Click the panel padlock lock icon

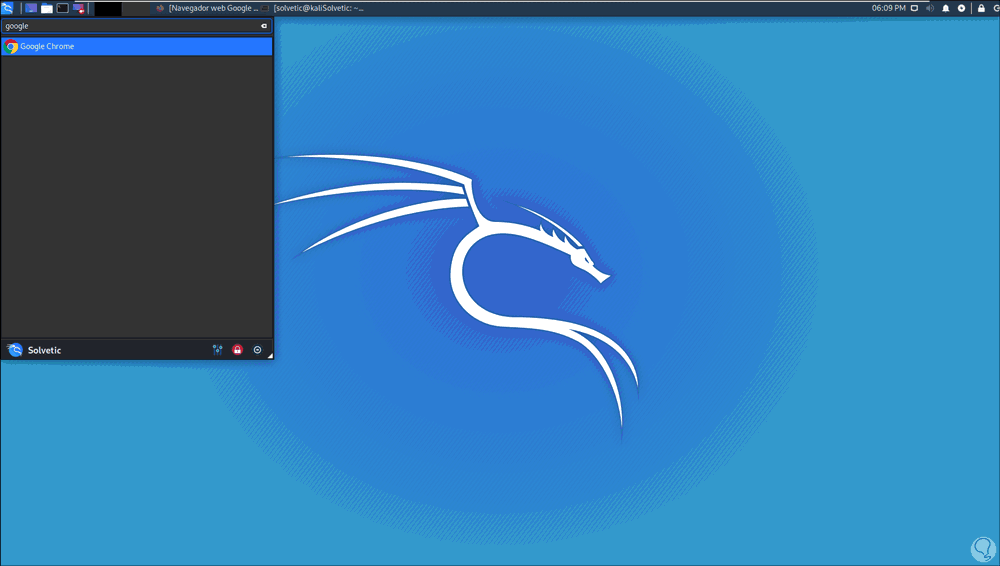(982, 8)
